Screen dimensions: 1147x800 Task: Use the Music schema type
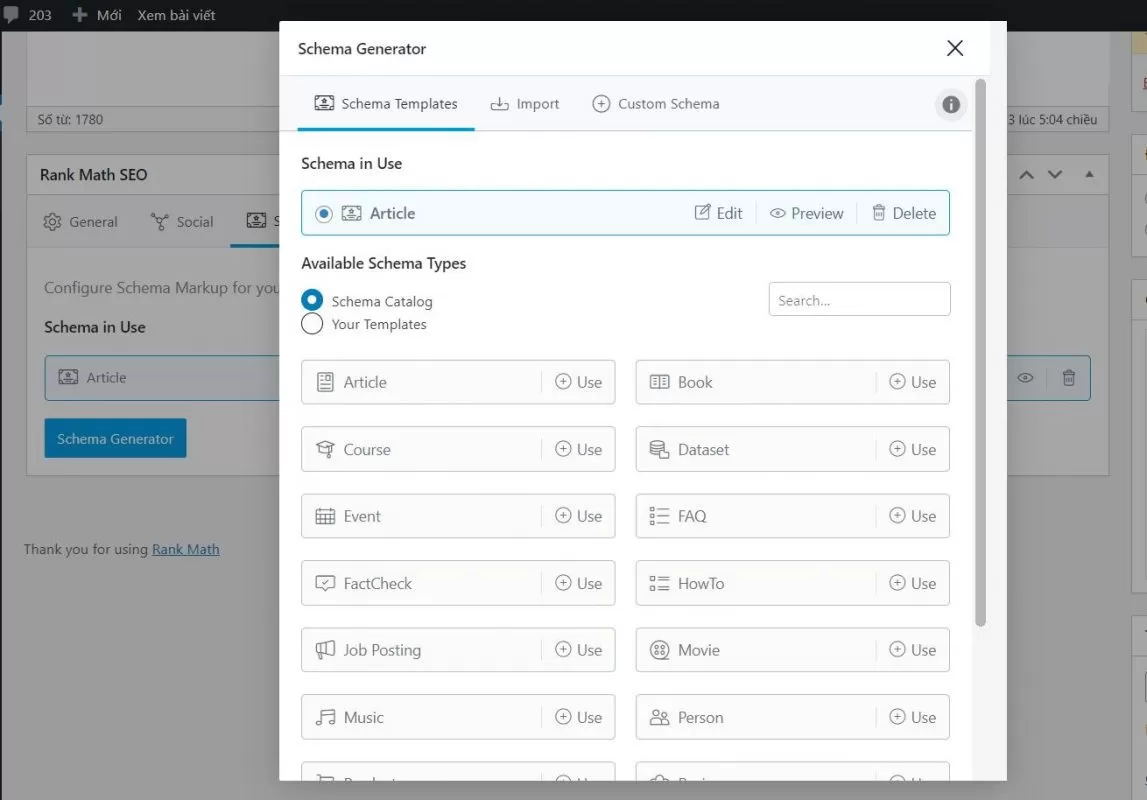point(579,717)
